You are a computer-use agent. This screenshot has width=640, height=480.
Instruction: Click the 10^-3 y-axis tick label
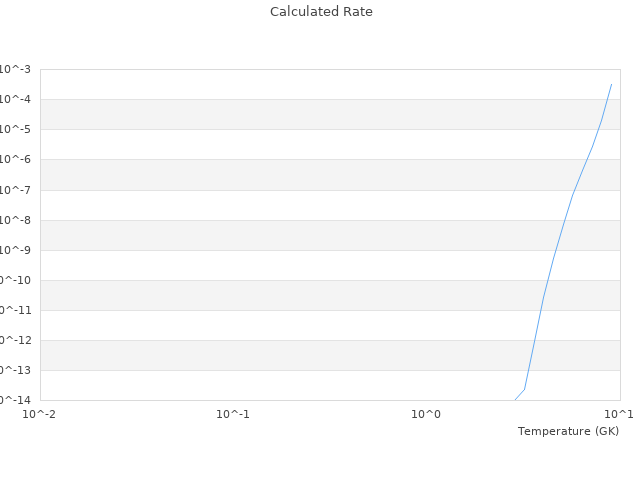tap(15, 69)
